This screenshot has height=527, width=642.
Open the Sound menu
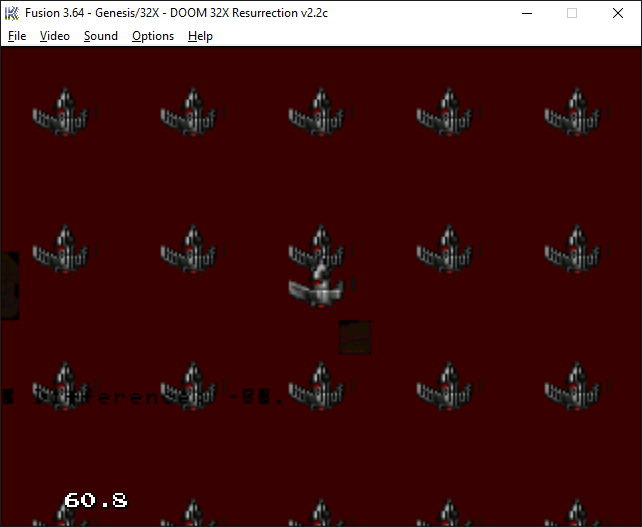click(100, 36)
